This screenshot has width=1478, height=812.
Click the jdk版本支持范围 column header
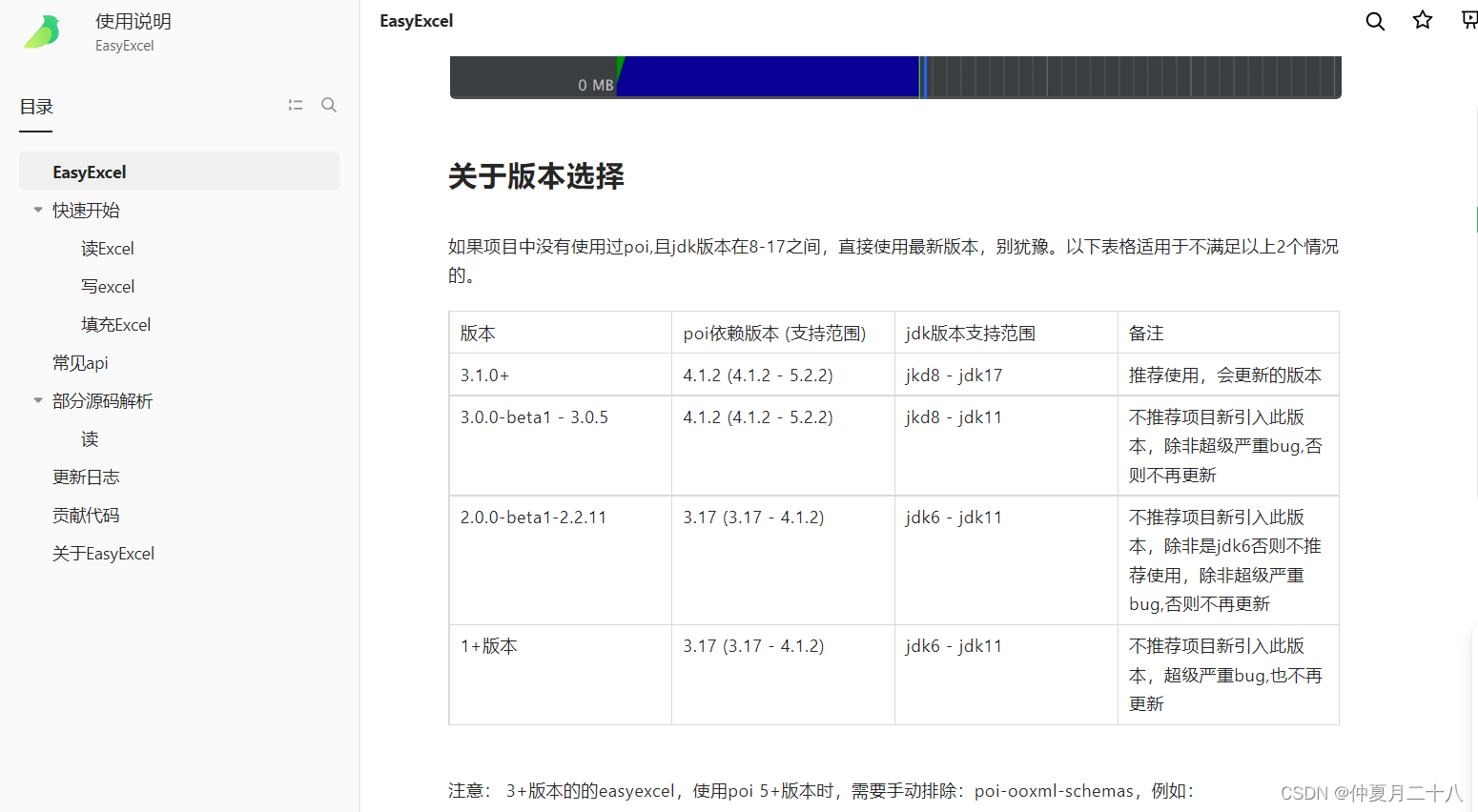tap(1006, 333)
